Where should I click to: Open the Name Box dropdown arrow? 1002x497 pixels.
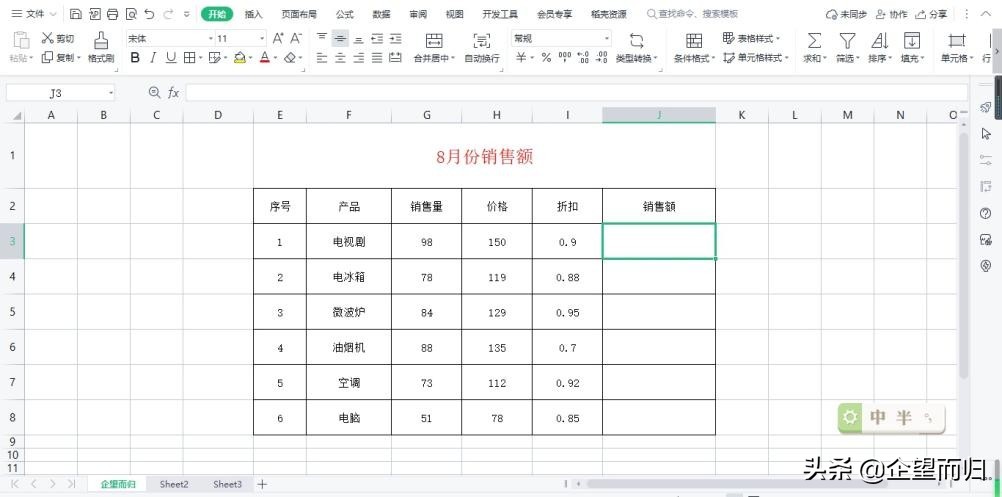tap(111, 93)
